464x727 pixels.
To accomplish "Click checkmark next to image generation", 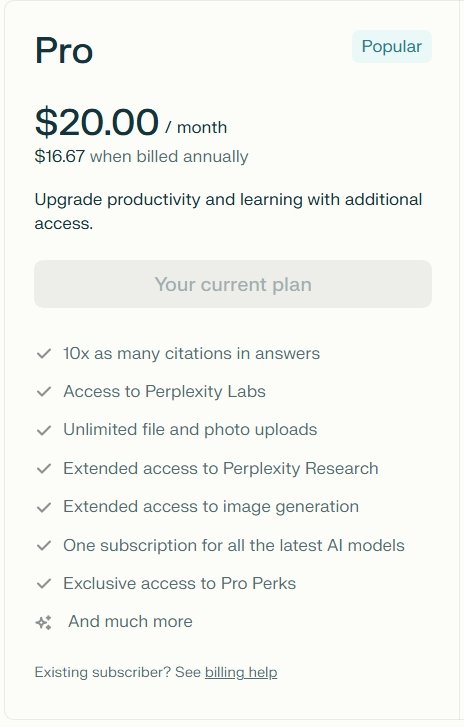I will 44,508.
